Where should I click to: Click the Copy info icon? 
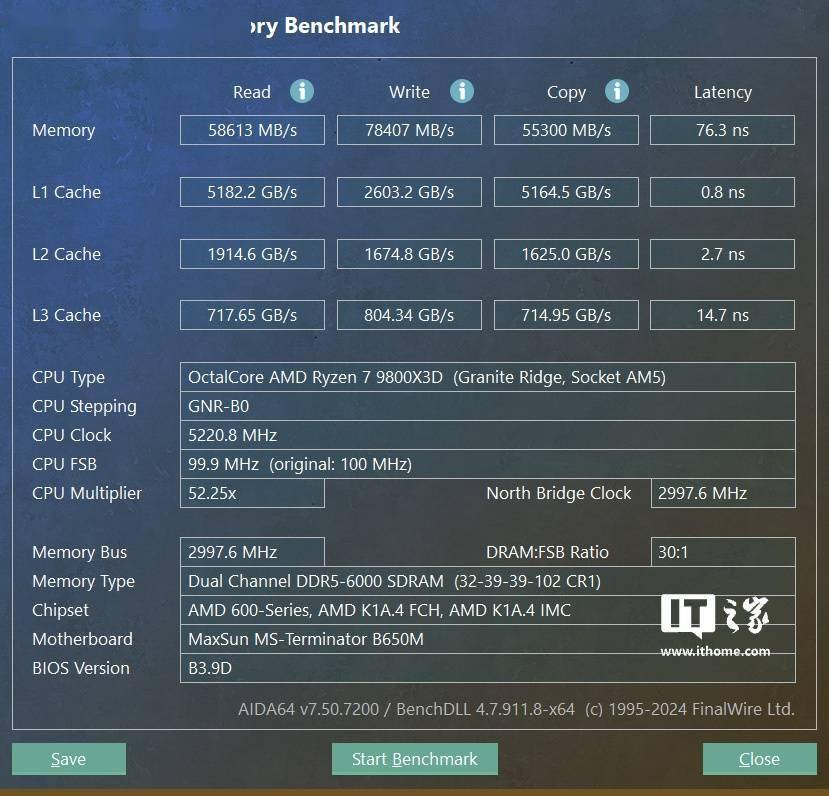(616, 91)
